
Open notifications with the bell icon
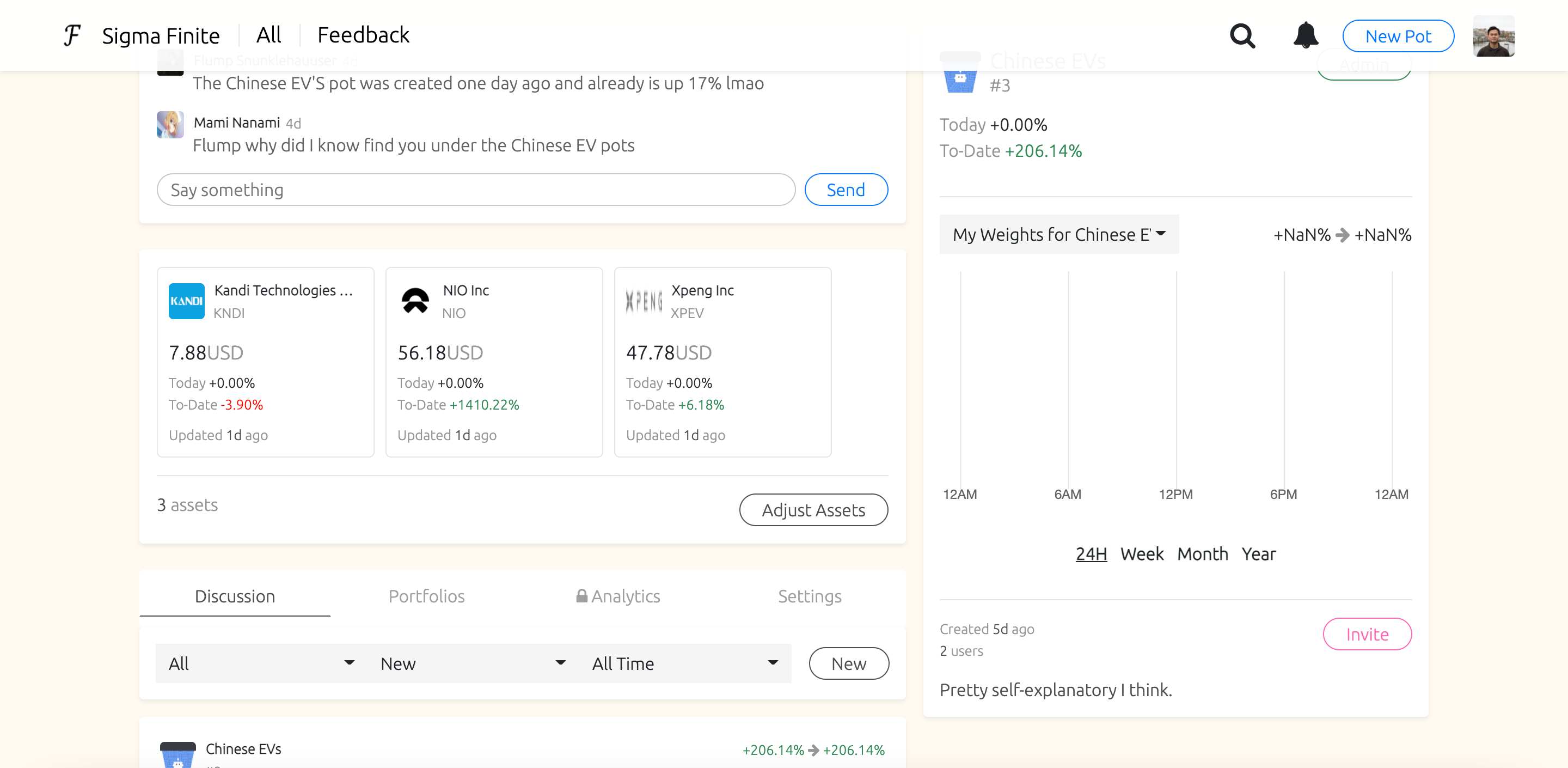pyautogui.click(x=1305, y=35)
